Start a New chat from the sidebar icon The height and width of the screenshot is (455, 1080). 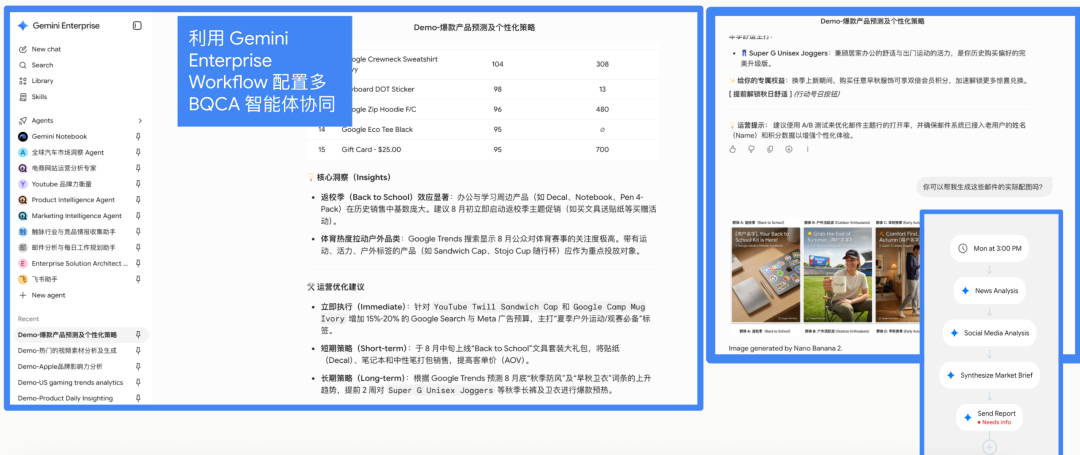[x=23, y=50]
